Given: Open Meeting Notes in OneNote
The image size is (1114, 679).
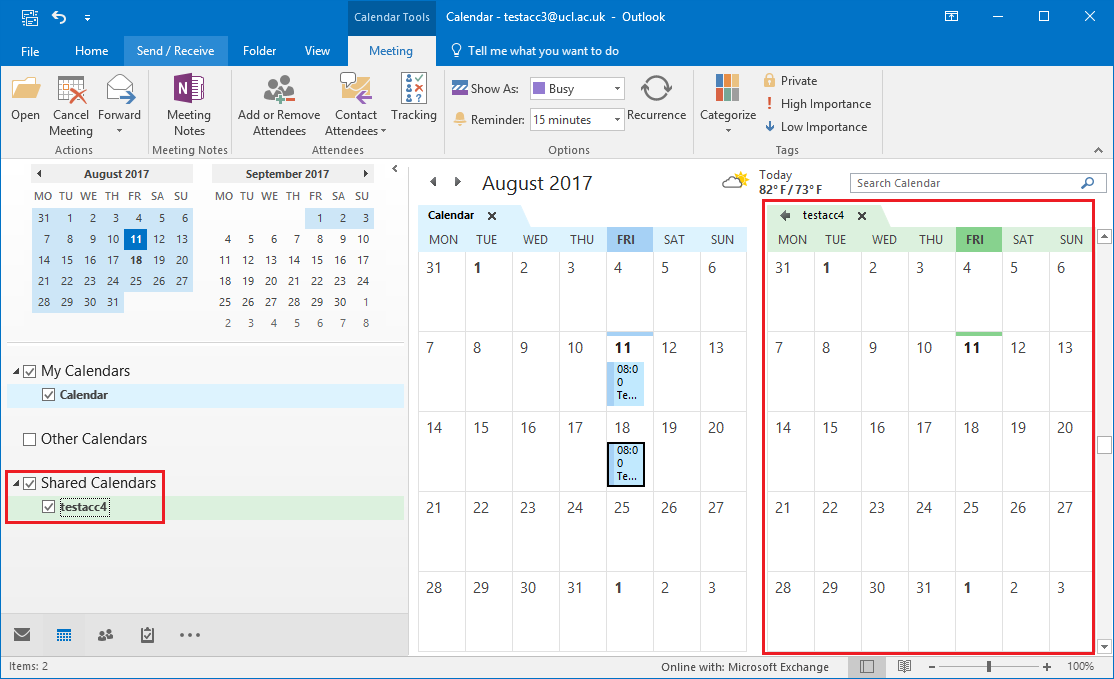Looking at the screenshot, I should [x=188, y=89].
